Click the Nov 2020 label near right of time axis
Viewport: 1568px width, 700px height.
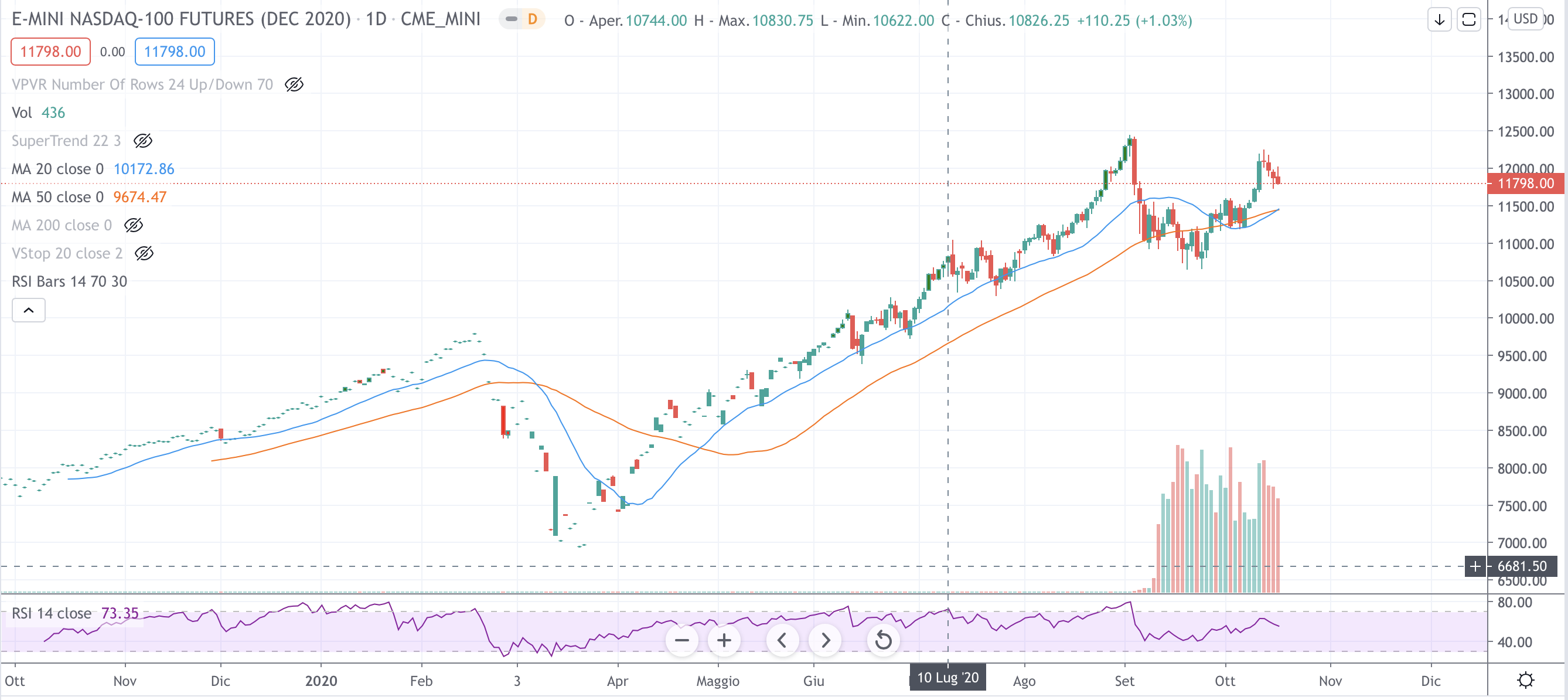1330,681
